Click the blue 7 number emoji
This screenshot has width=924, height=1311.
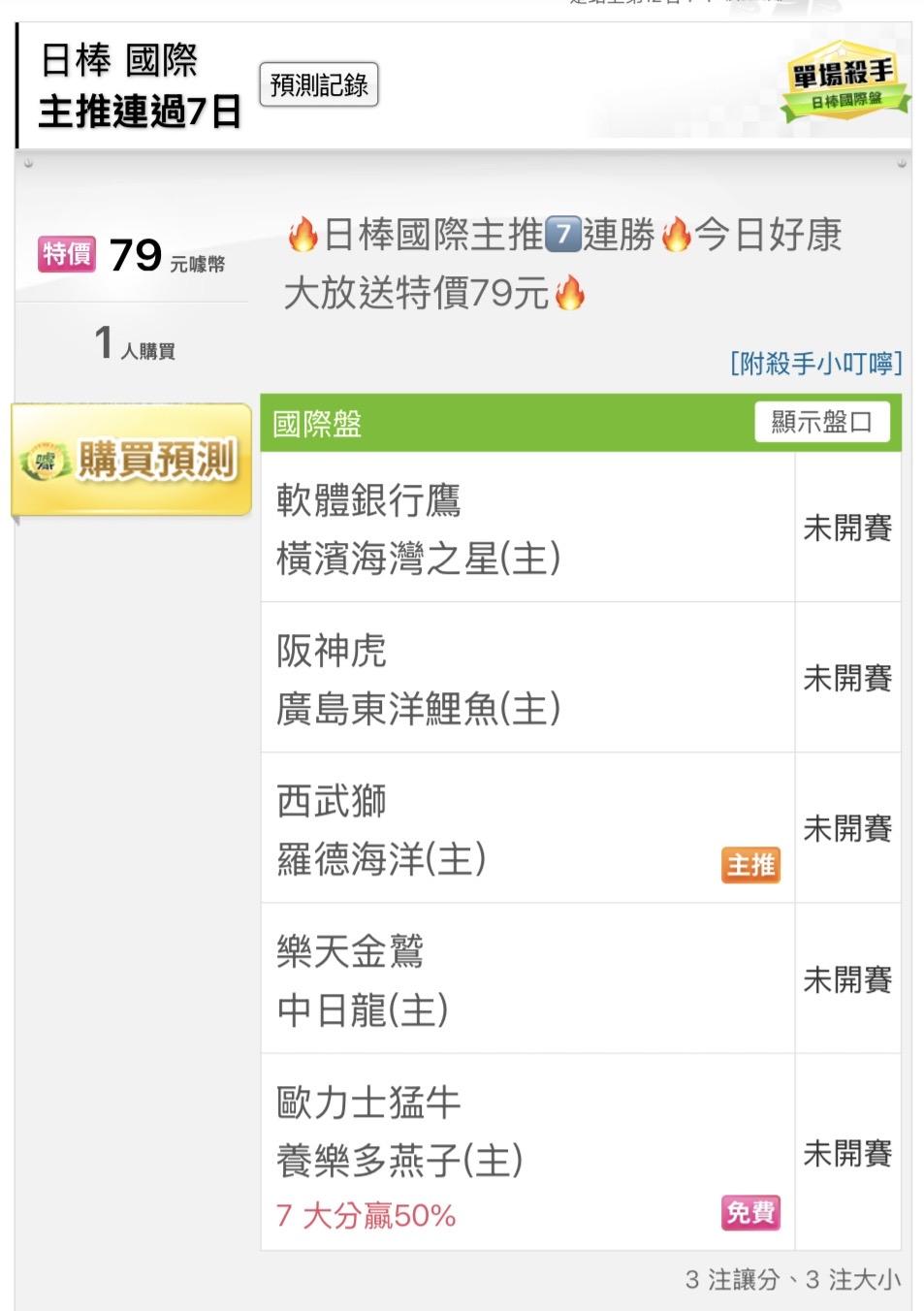563,236
